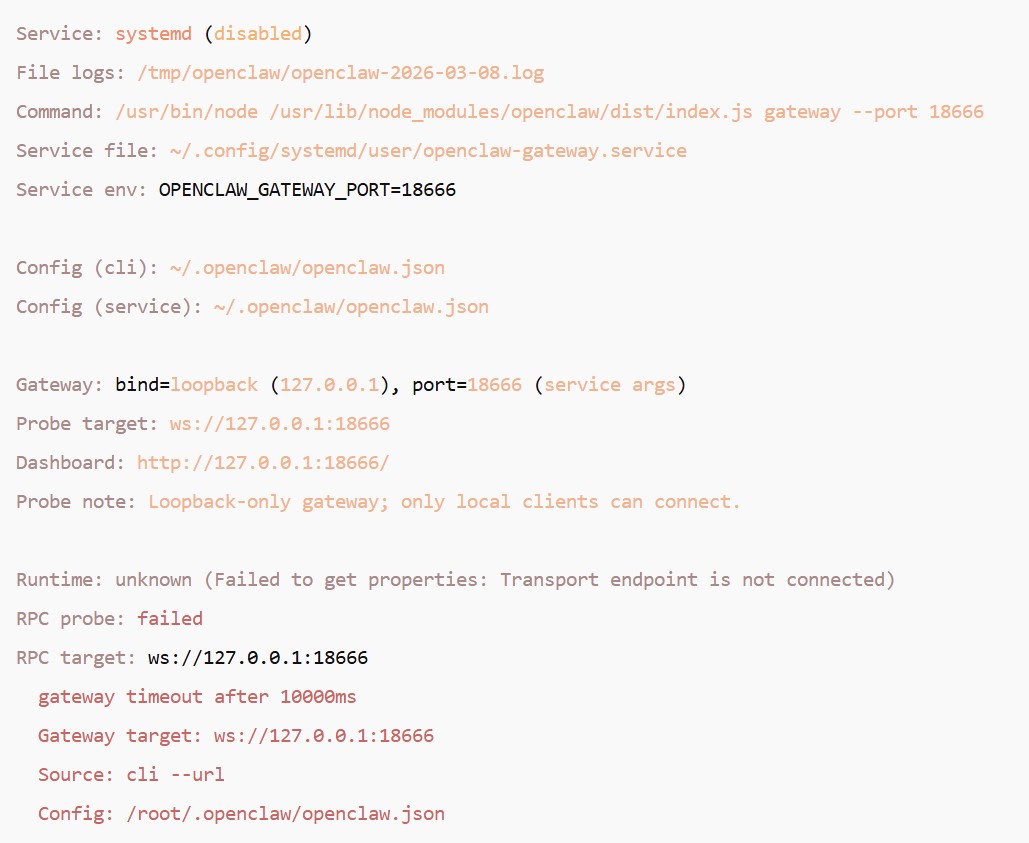Click the 'gateway timeout after 10000ms' error line
The width and height of the screenshot is (1029, 843).
click(x=197, y=697)
